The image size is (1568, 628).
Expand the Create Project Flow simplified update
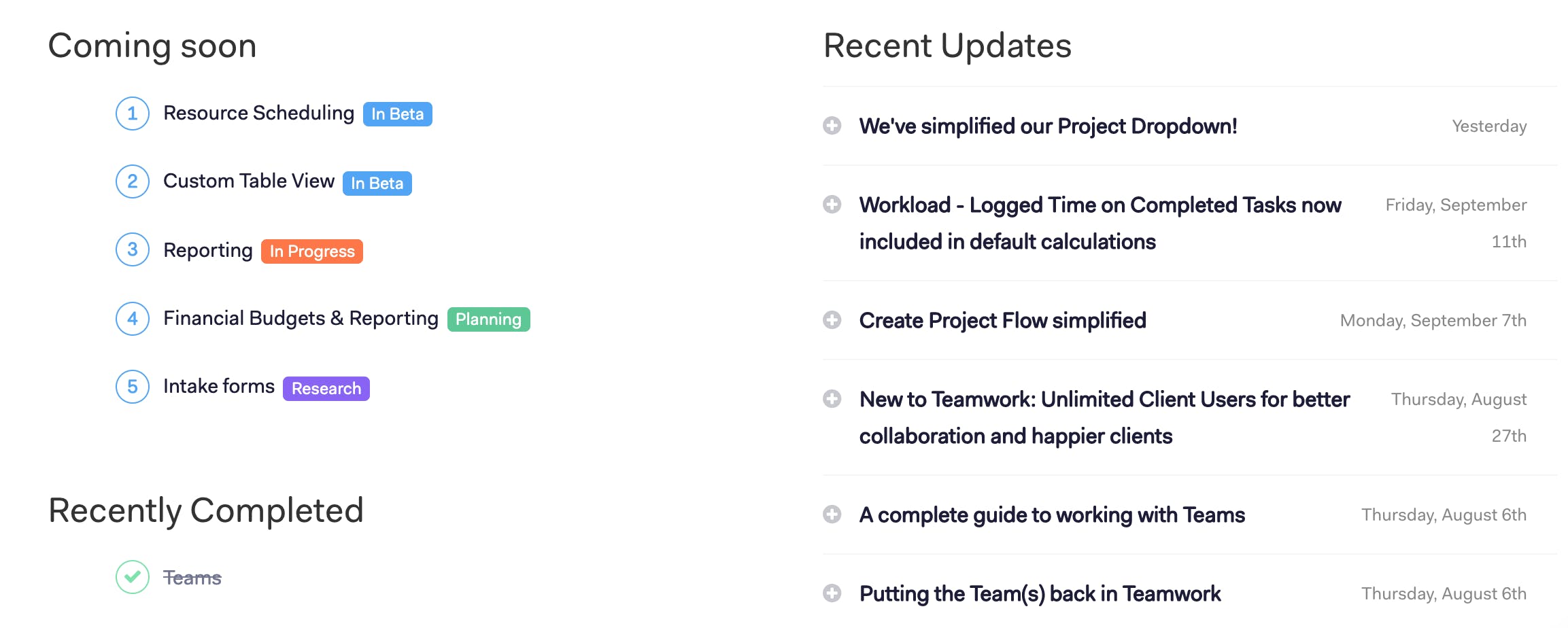[833, 319]
